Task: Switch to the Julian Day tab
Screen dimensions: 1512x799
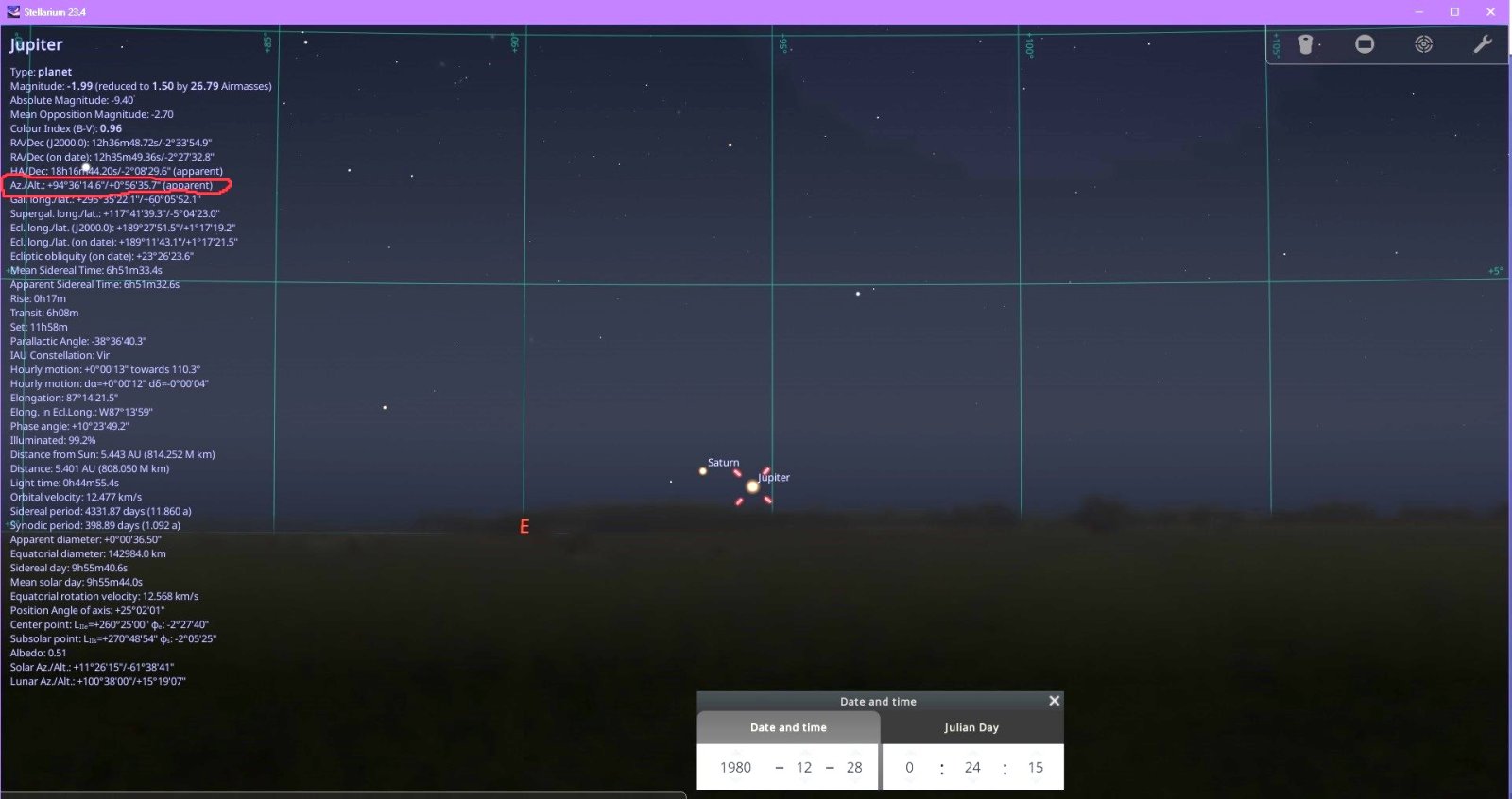Action: pos(971,727)
